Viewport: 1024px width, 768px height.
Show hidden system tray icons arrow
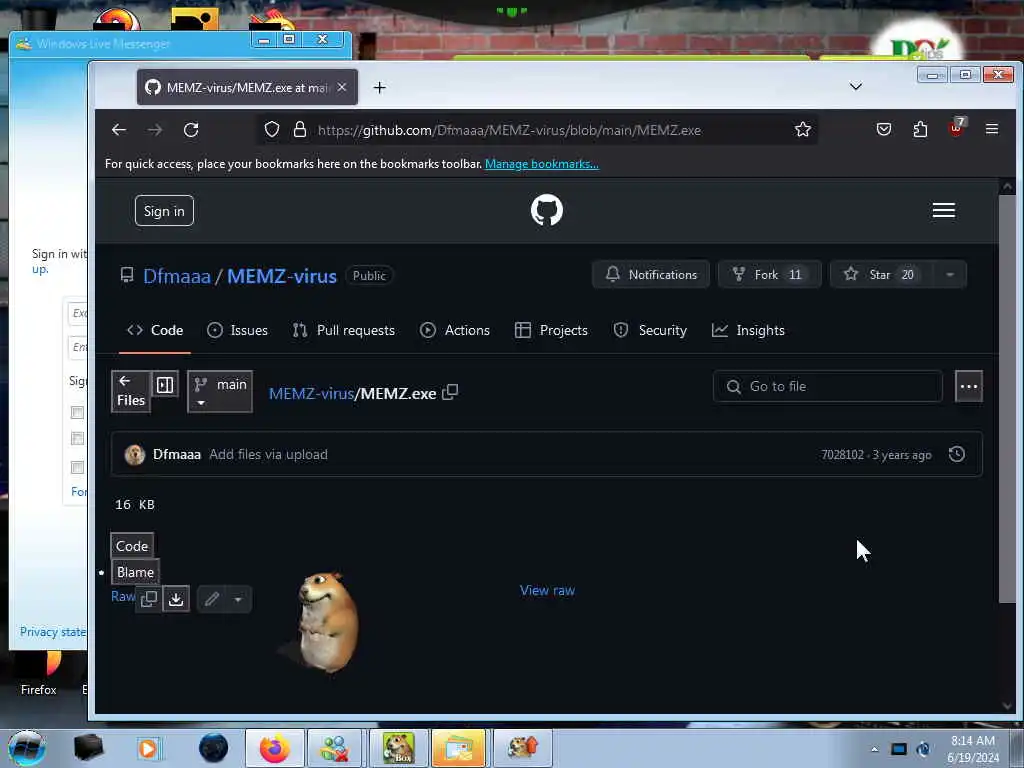click(874, 749)
